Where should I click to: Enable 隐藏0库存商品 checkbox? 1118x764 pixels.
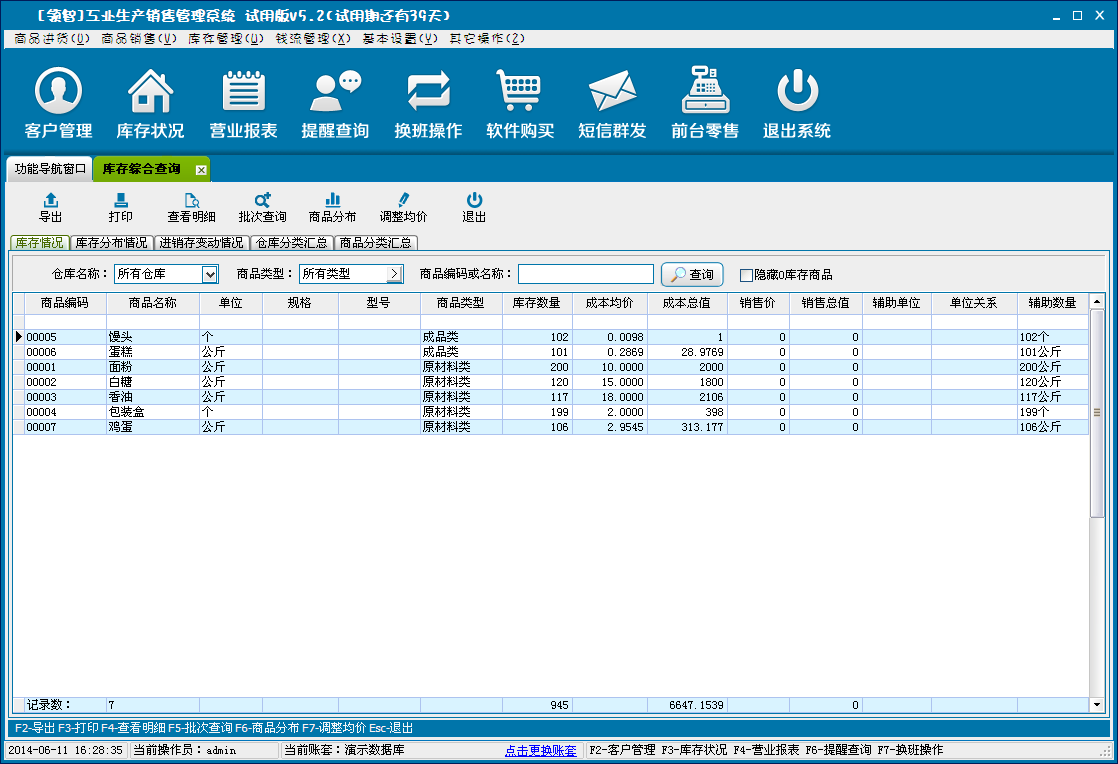[x=746, y=275]
